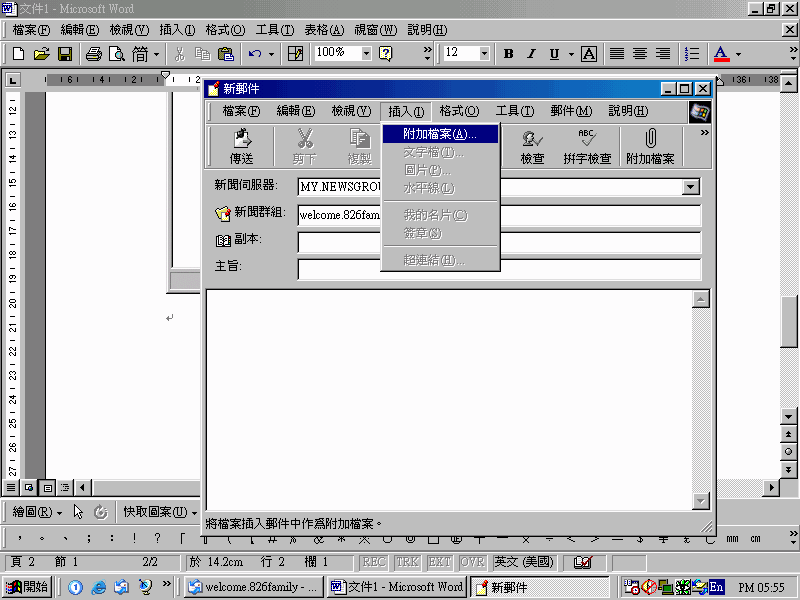The width and height of the screenshot is (800, 600).
Task: Run 拼字檢查 spelling check
Action: coord(587,147)
